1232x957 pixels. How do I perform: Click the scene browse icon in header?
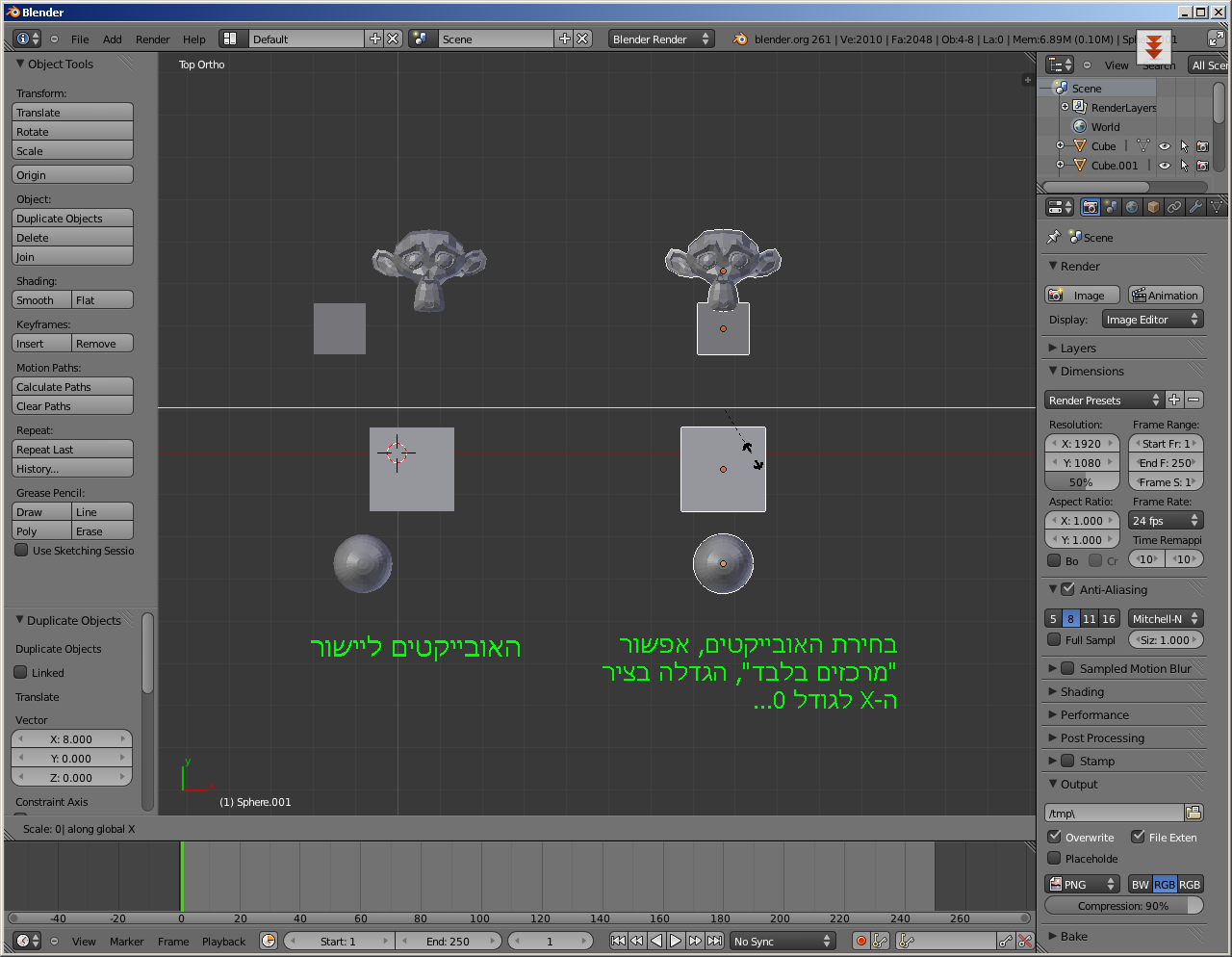pyautogui.click(x=419, y=39)
